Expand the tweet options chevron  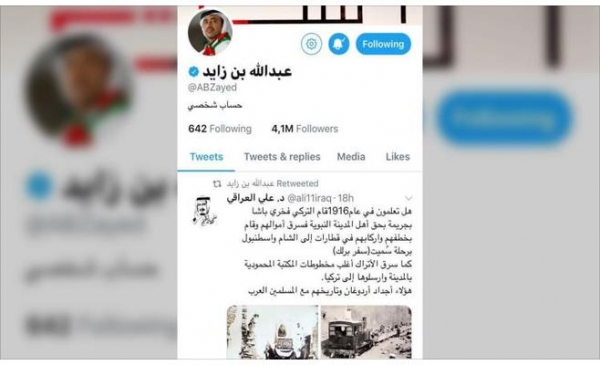[409, 198]
